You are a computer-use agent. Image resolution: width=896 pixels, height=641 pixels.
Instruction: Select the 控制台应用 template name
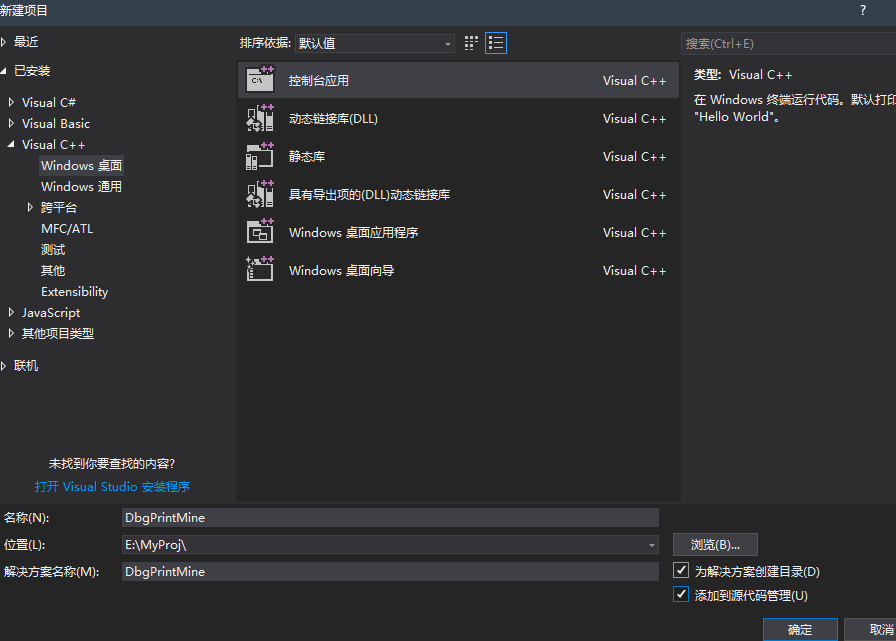pyautogui.click(x=318, y=81)
